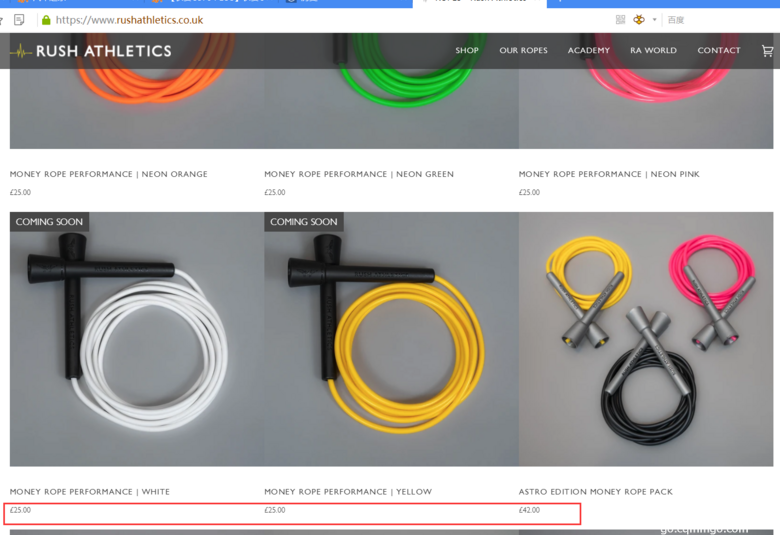Click the reader mode page icon
This screenshot has height=535, width=780.
click(x=19, y=20)
